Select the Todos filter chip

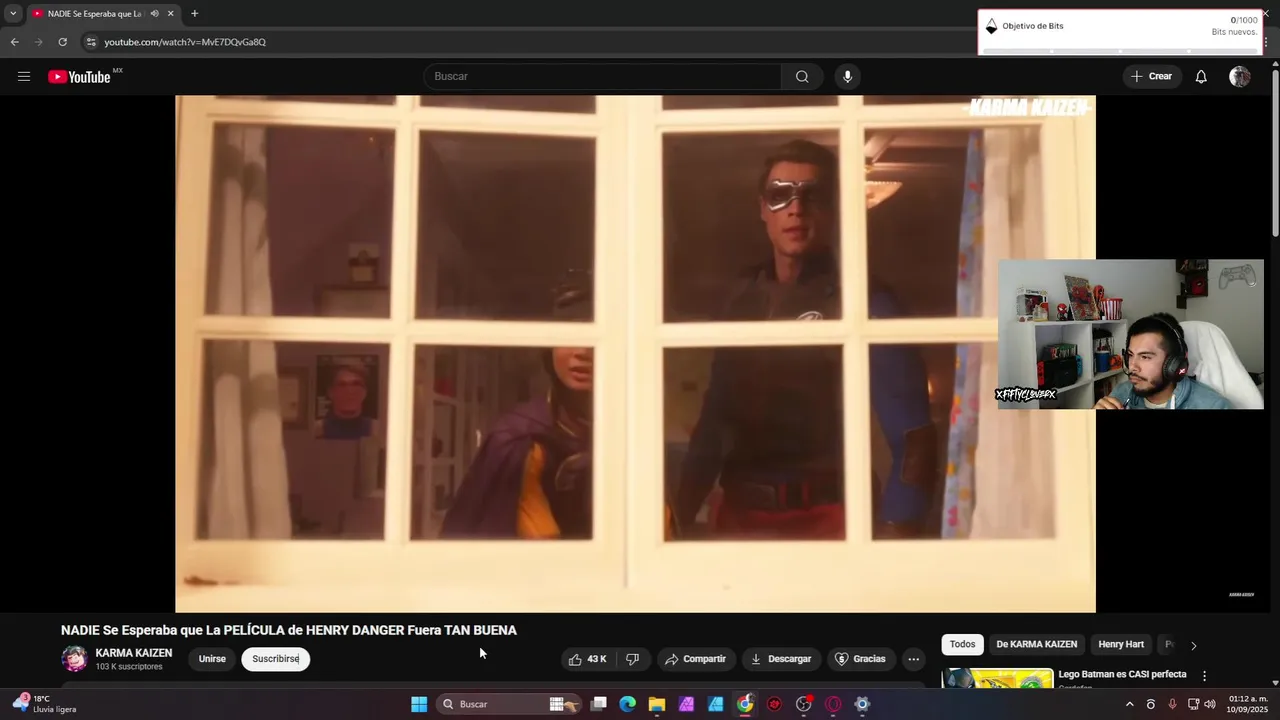[x=962, y=645]
